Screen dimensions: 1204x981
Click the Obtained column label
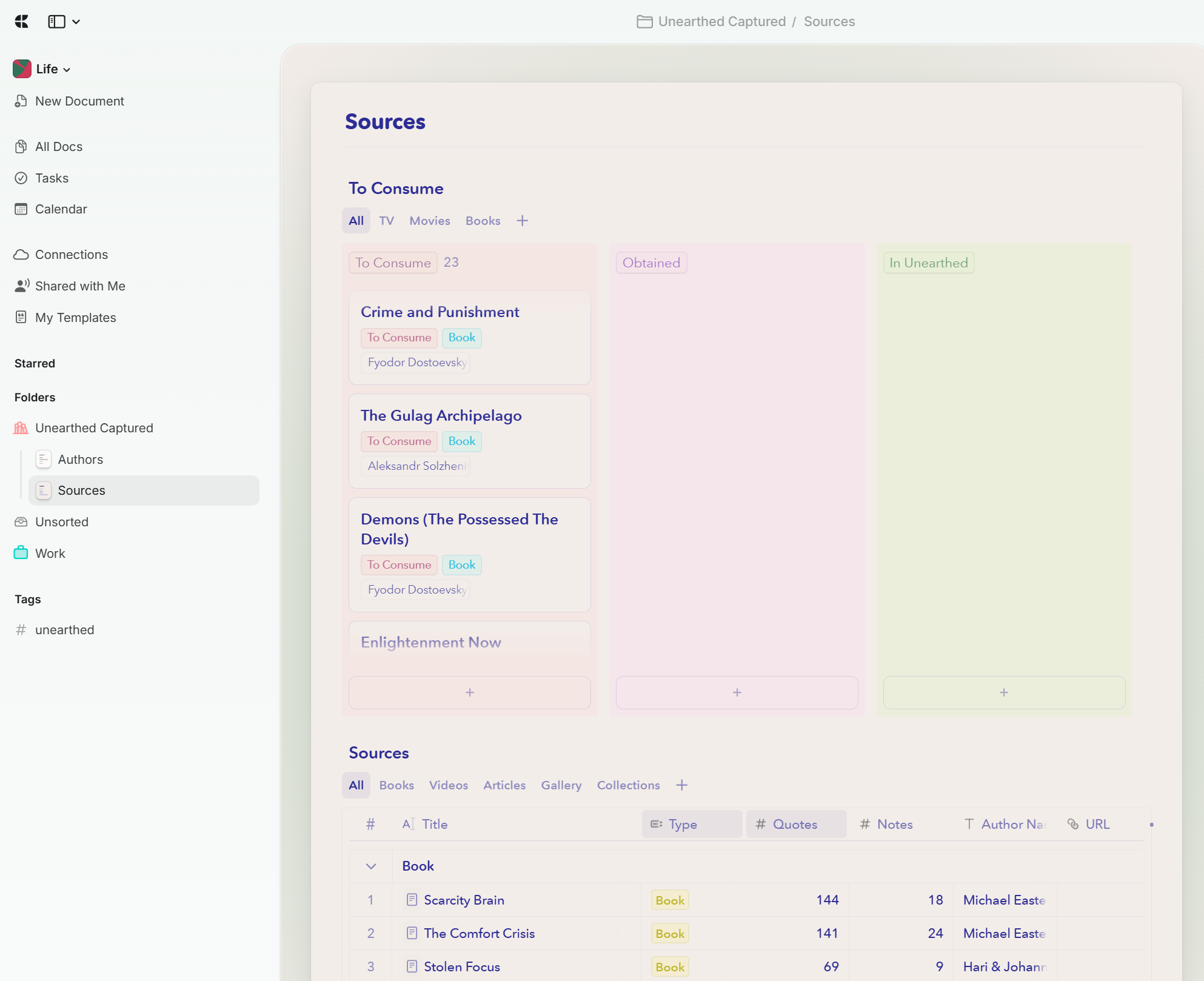[x=652, y=263]
